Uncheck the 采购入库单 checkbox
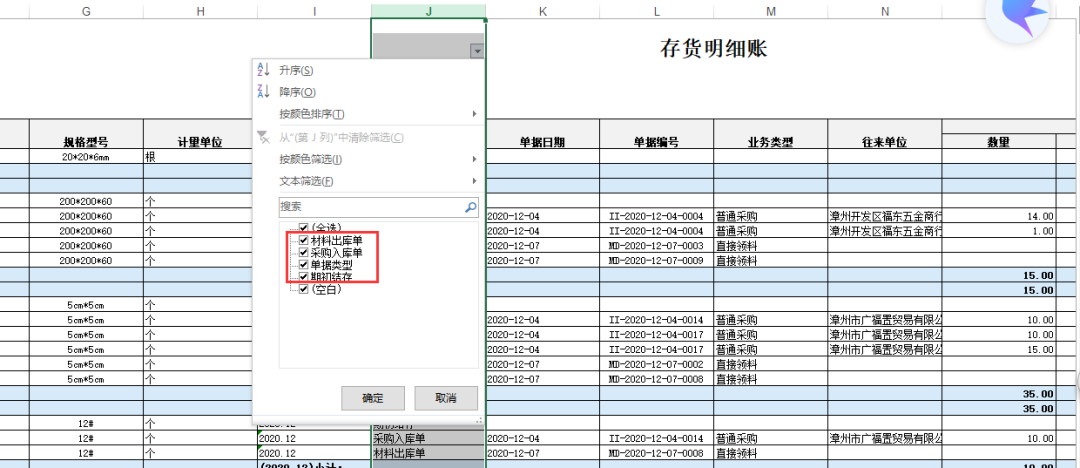This screenshot has width=1080, height=468. pos(304,252)
